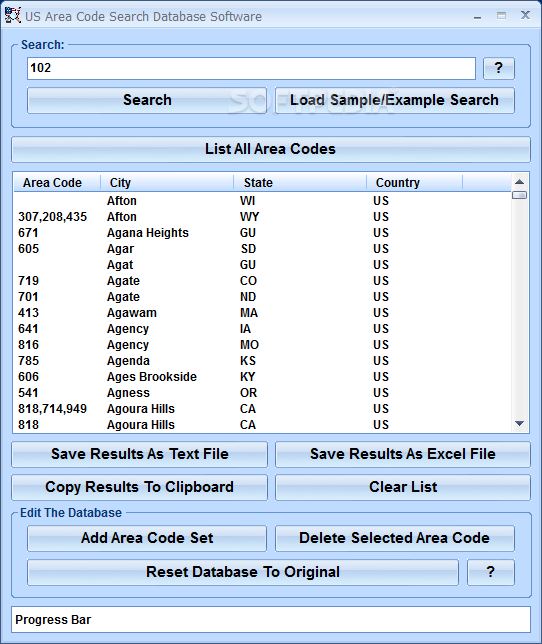
Task: Sort by Country column header
Action: click(414, 182)
